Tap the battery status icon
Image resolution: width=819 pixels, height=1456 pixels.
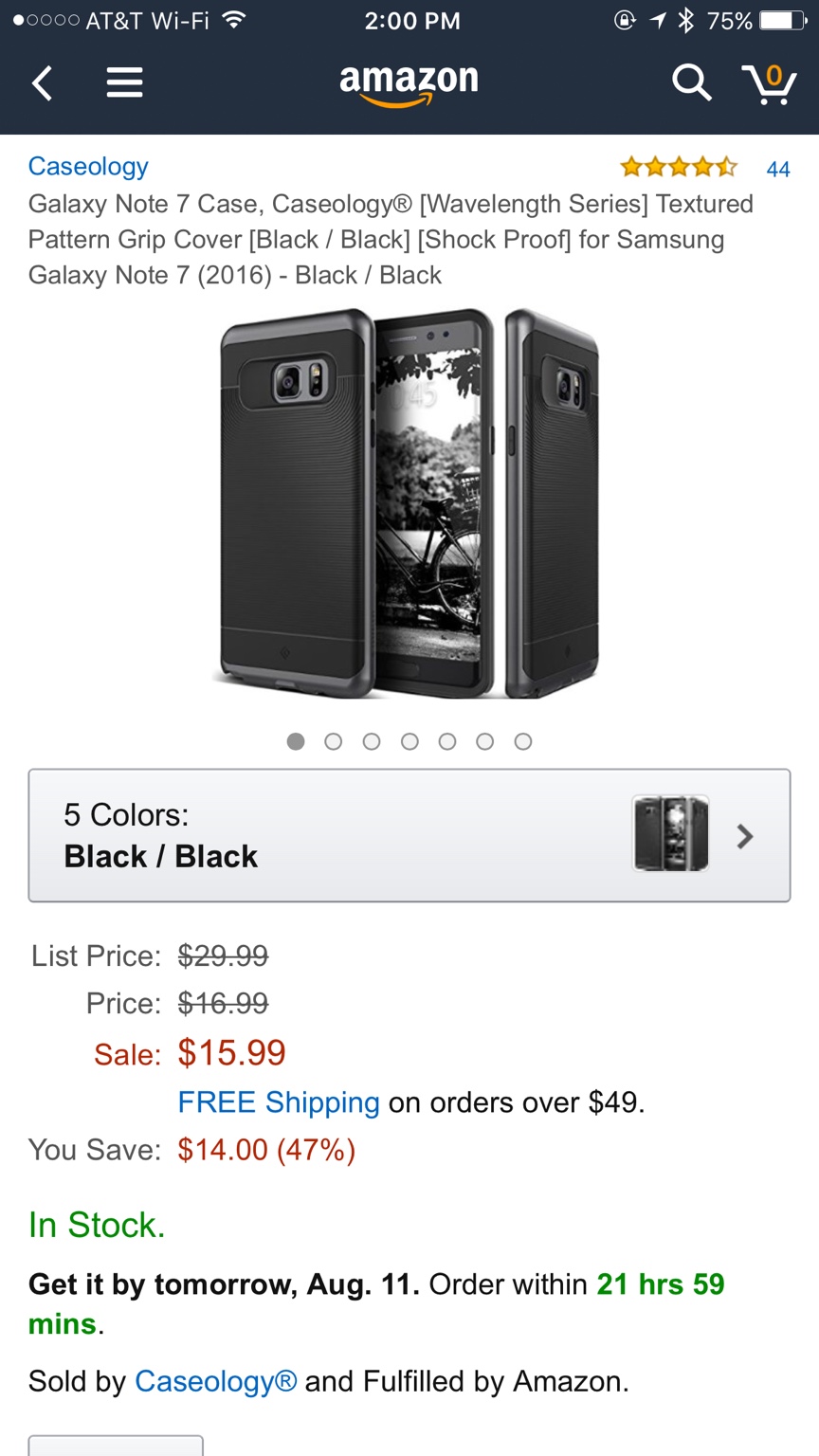[x=782, y=21]
